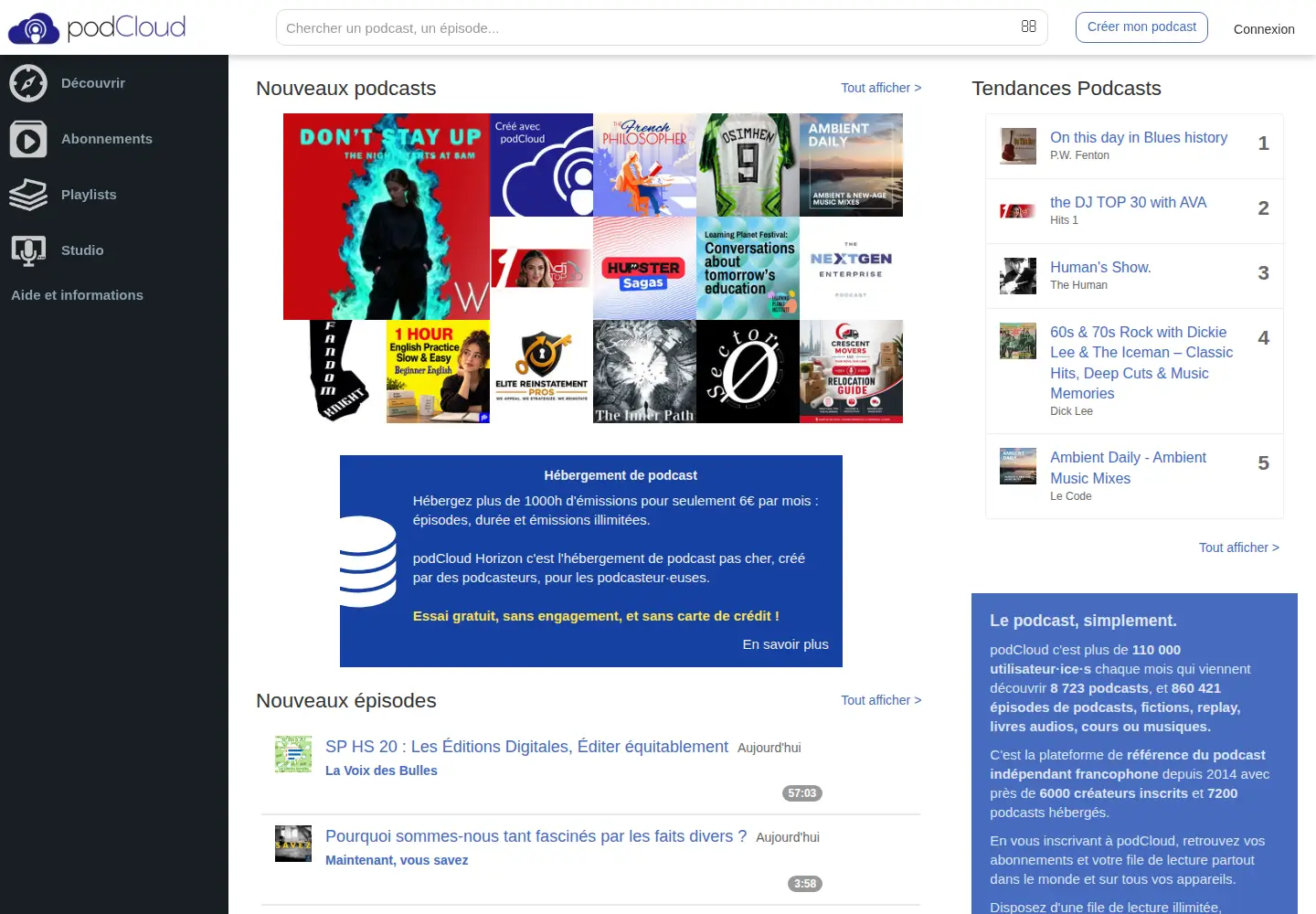Image resolution: width=1316 pixels, height=914 pixels.
Task: Show all Nouveaux épisodes via Tout afficher
Action: (x=881, y=700)
